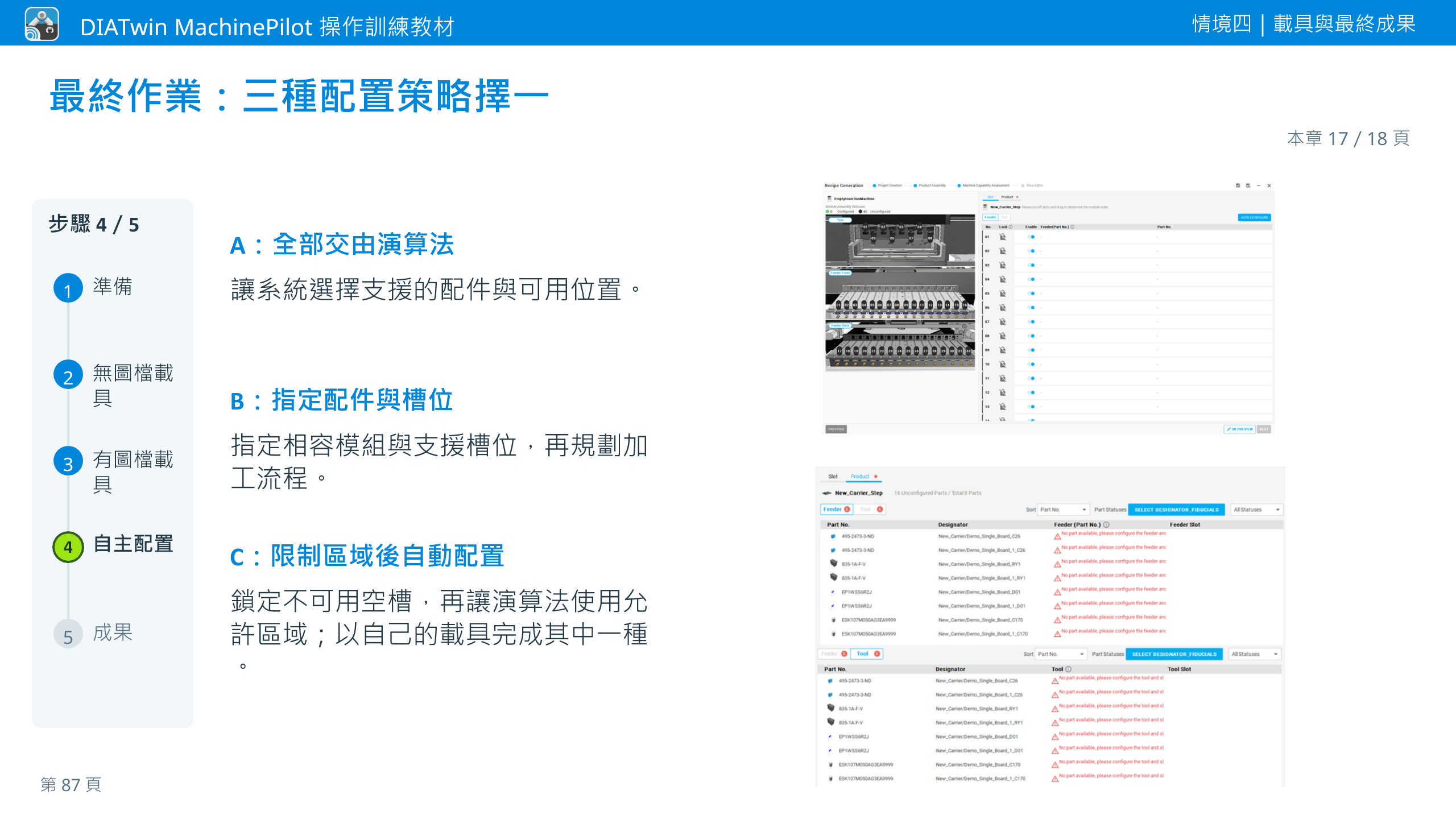Screen dimensions: 1456x819
Task: Click the Feeder Back 3D view thumbnail
Action: (x=900, y=346)
